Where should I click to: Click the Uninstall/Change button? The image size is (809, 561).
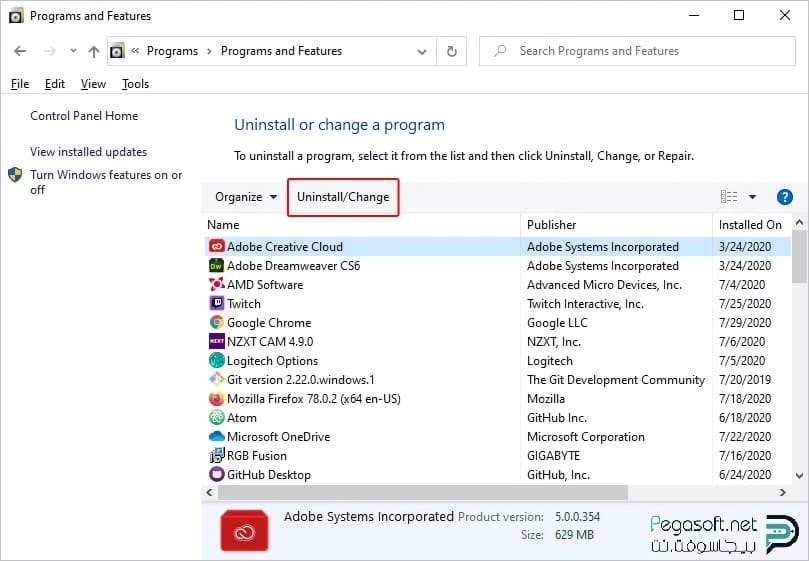343,197
